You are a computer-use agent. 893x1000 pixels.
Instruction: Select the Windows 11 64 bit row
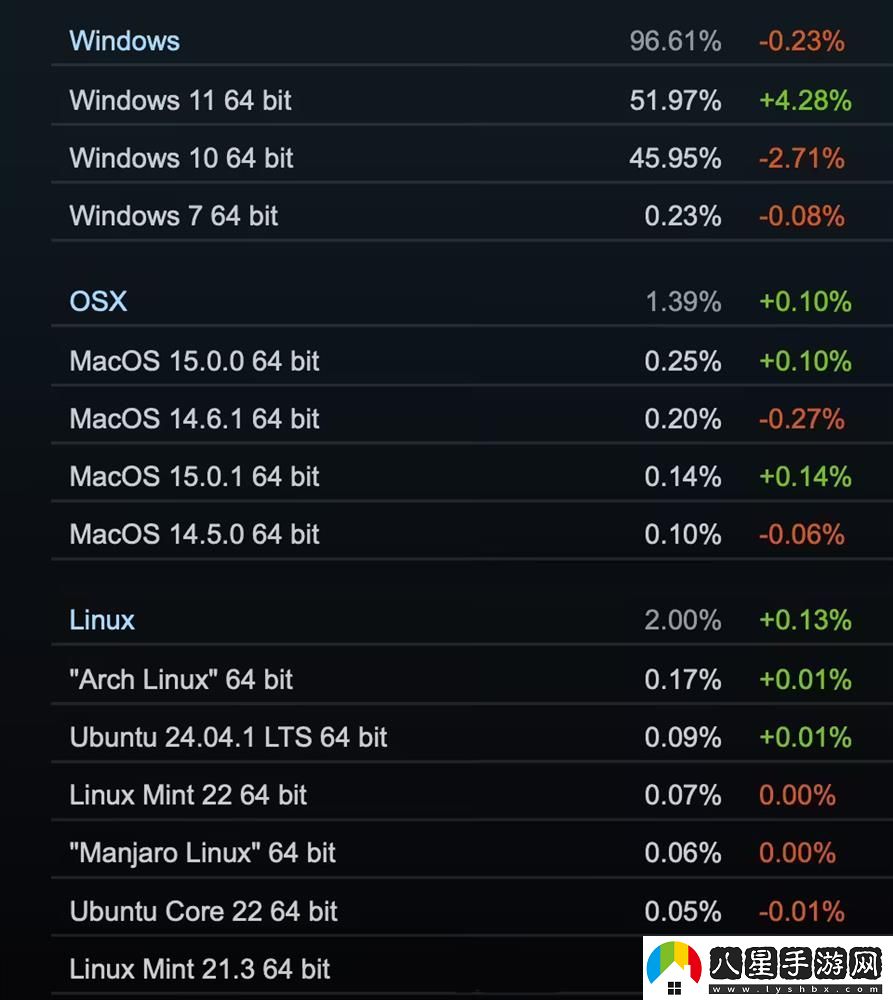181,100
